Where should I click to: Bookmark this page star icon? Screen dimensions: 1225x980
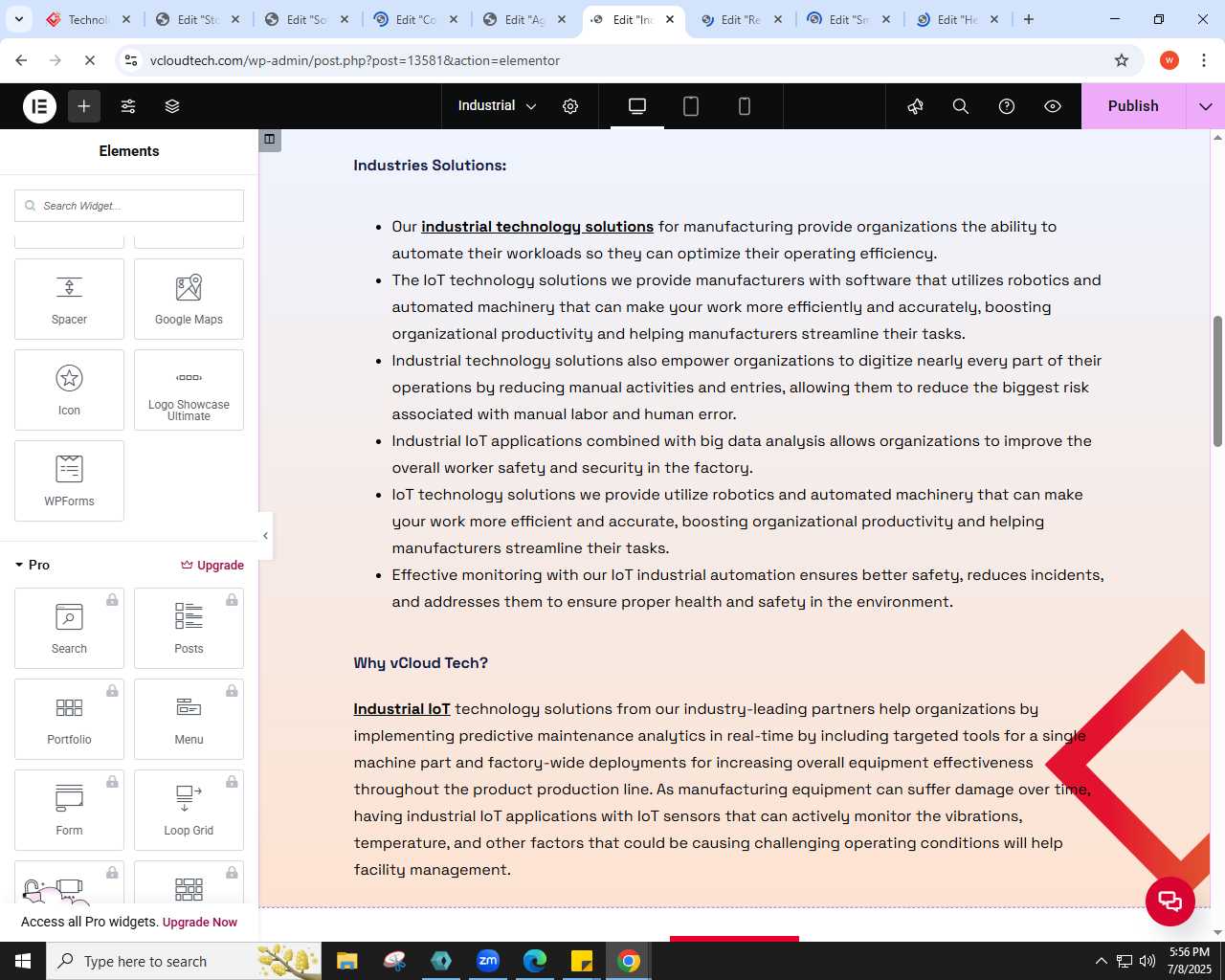[1122, 60]
